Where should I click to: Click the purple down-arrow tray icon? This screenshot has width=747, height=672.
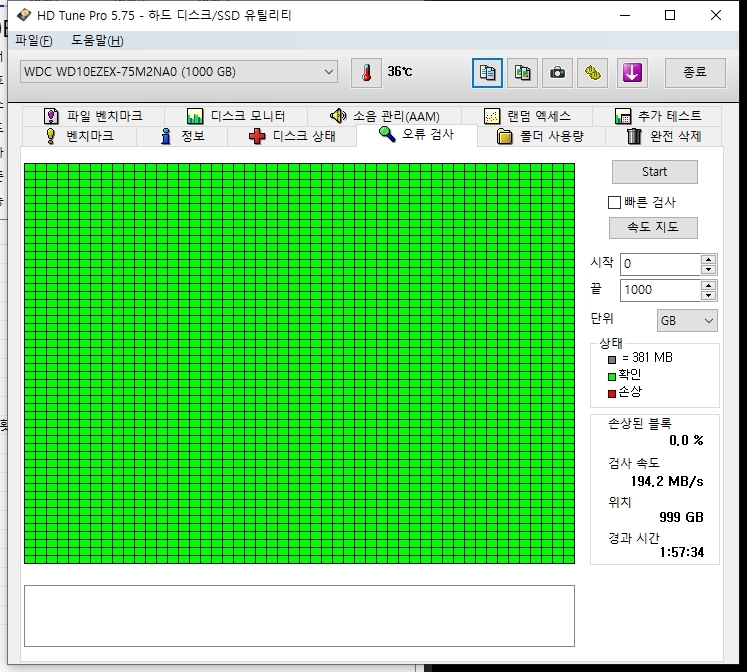632,73
